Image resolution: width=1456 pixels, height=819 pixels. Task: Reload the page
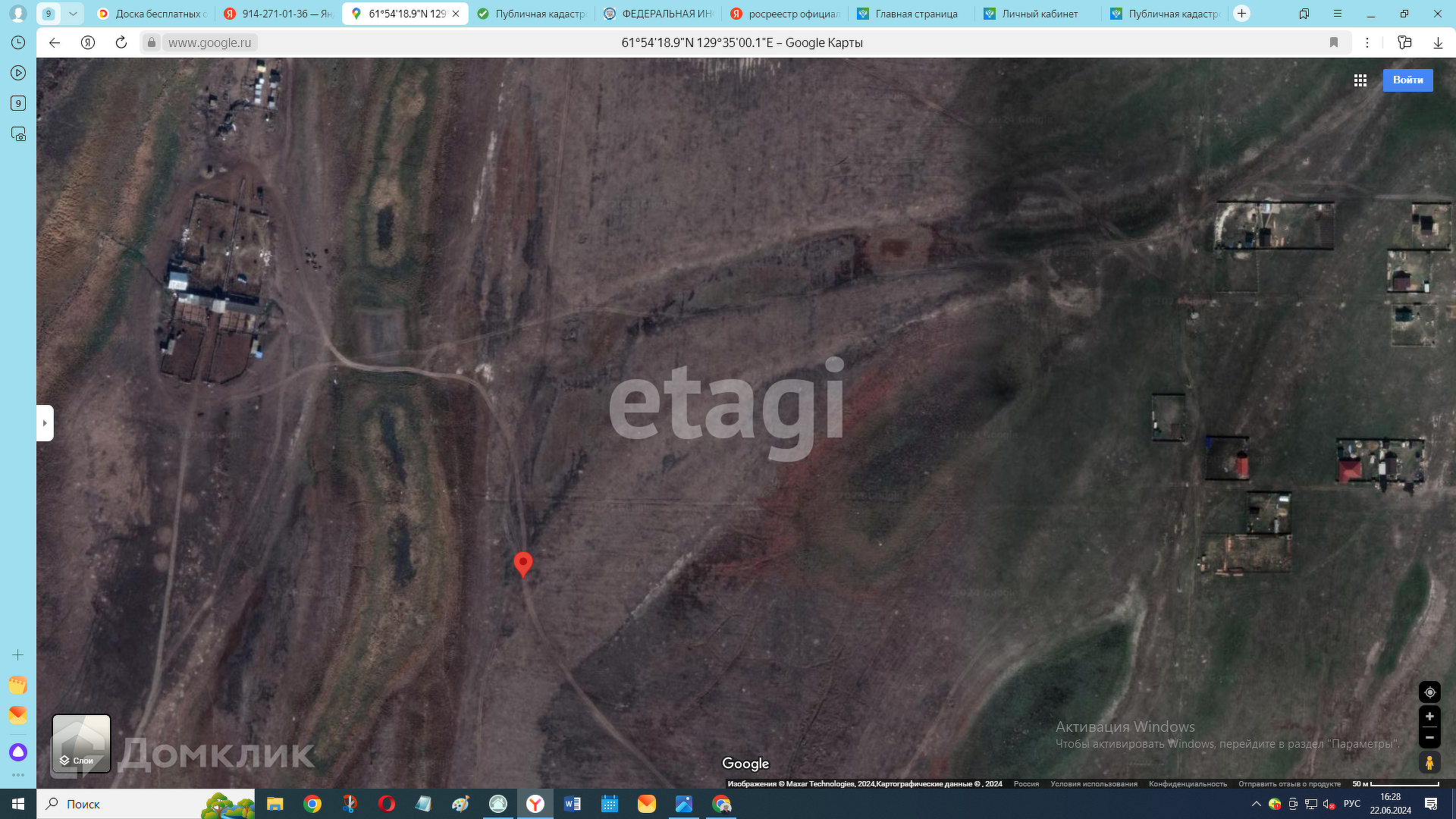(x=121, y=42)
